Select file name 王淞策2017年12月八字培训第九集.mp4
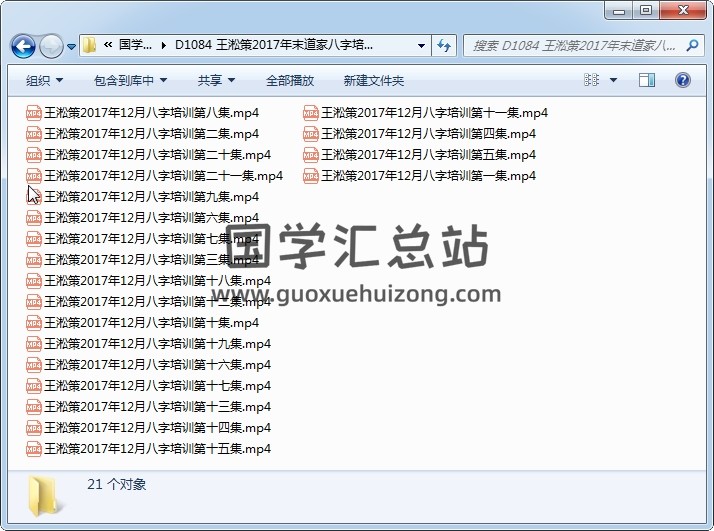Viewport: 714px width, 531px height. [x=152, y=196]
